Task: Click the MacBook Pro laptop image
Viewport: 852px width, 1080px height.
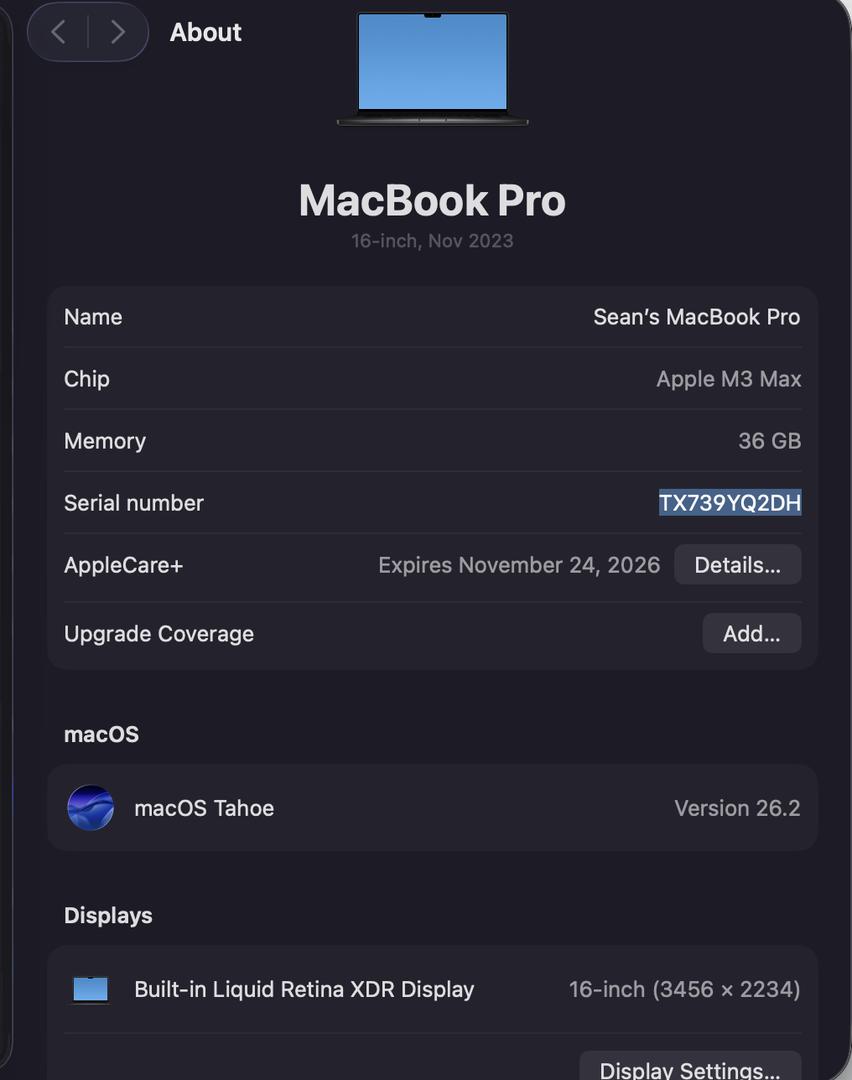Action: coord(432,68)
